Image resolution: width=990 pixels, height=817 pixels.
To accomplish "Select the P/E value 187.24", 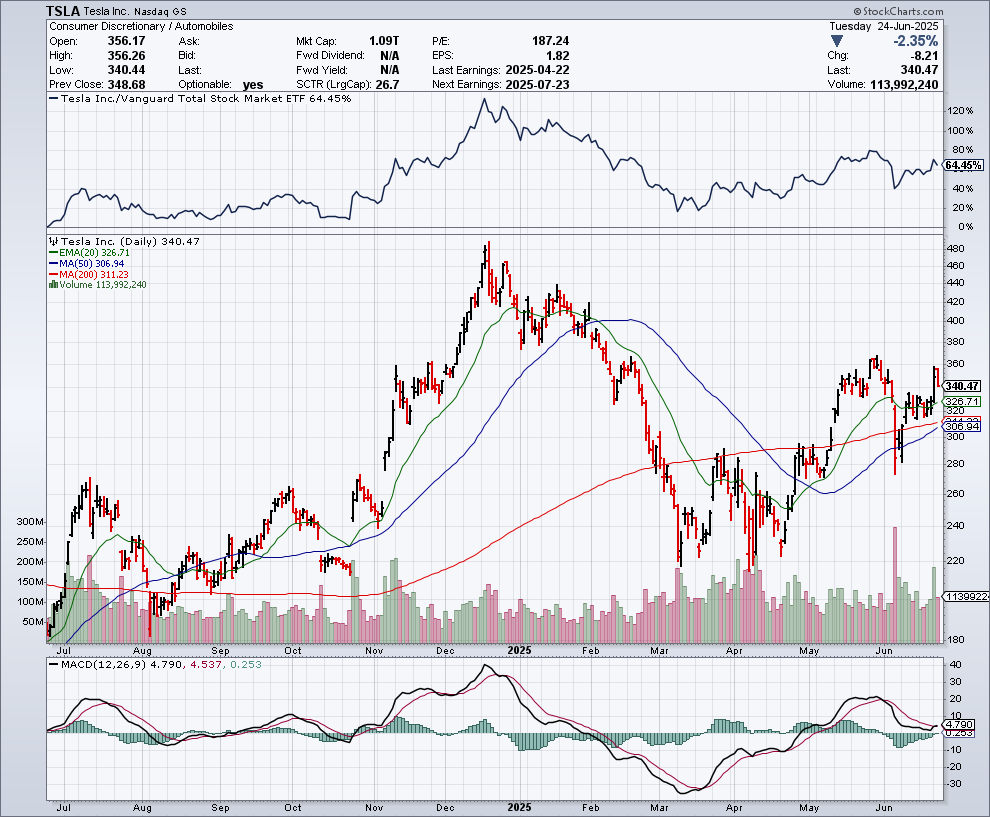I will [x=551, y=41].
